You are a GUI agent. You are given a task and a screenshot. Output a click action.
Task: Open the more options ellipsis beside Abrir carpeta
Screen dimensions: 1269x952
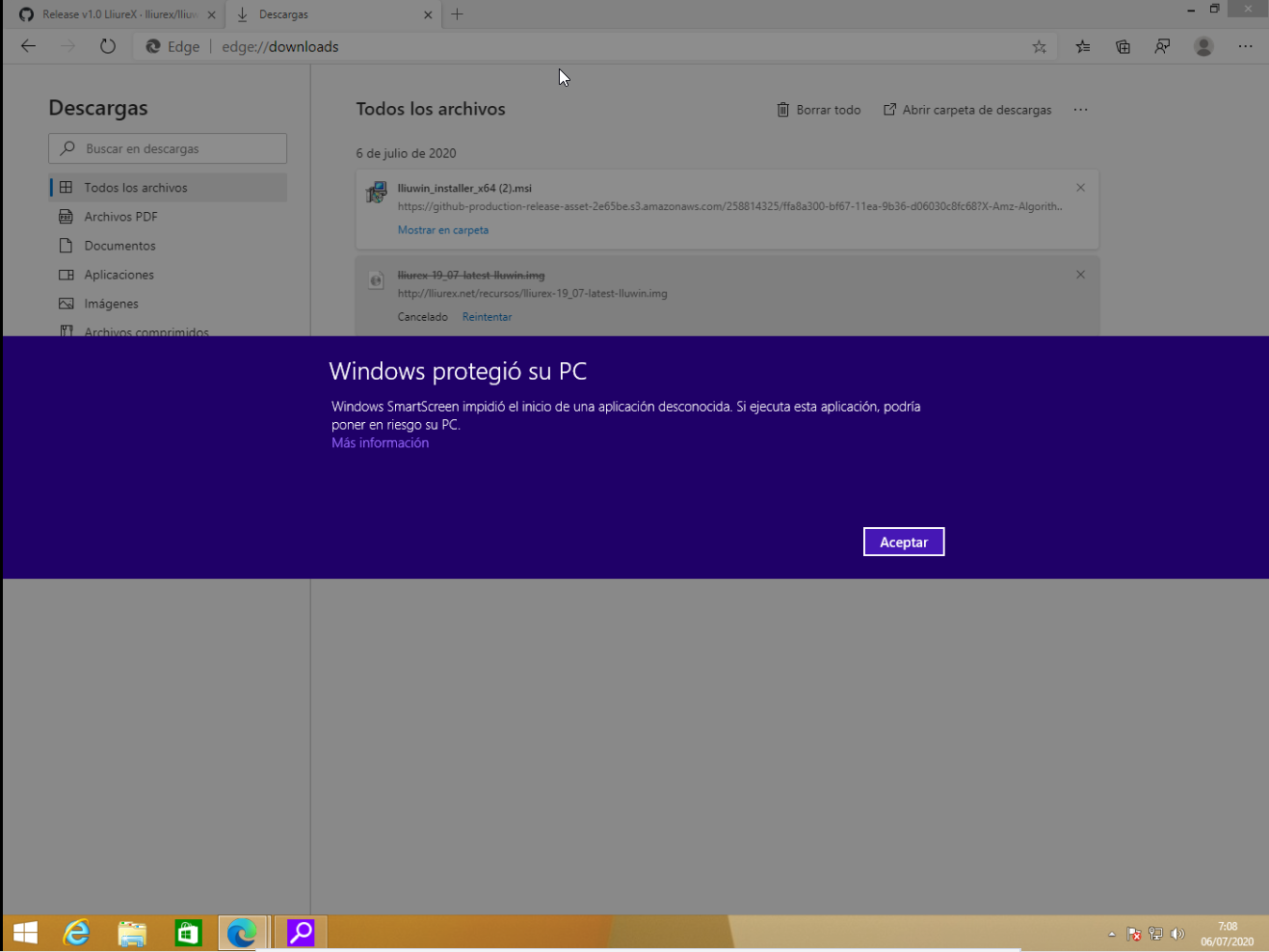coord(1080,110)
